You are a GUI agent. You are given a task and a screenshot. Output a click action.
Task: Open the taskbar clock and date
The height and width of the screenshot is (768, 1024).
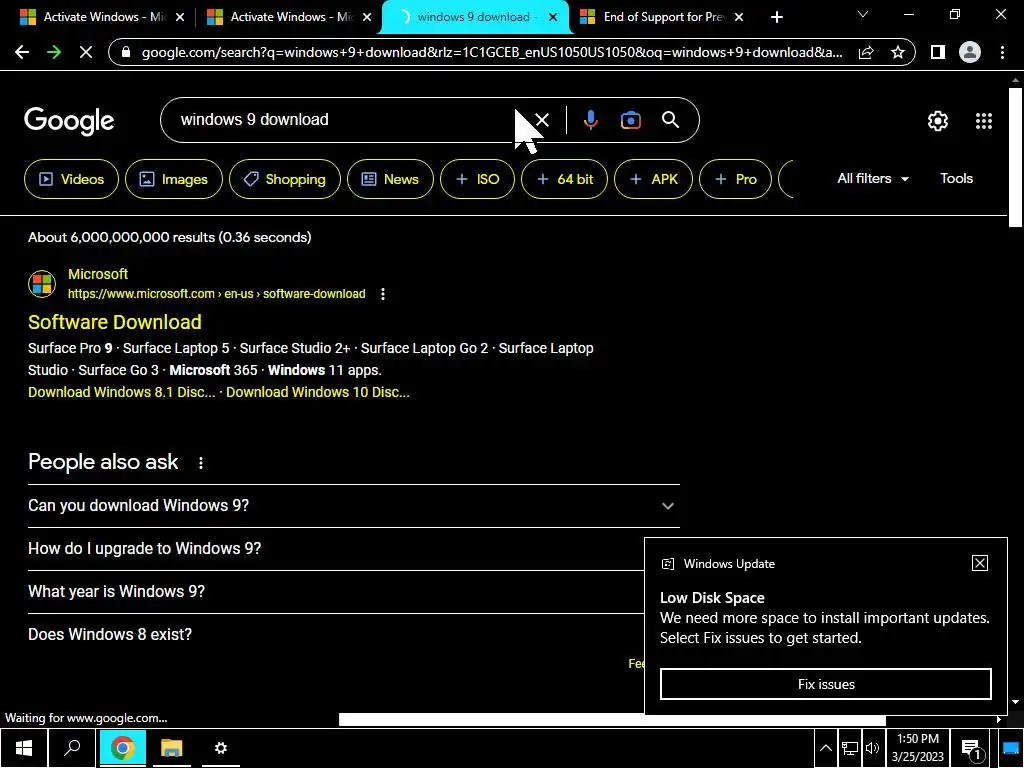918,748
